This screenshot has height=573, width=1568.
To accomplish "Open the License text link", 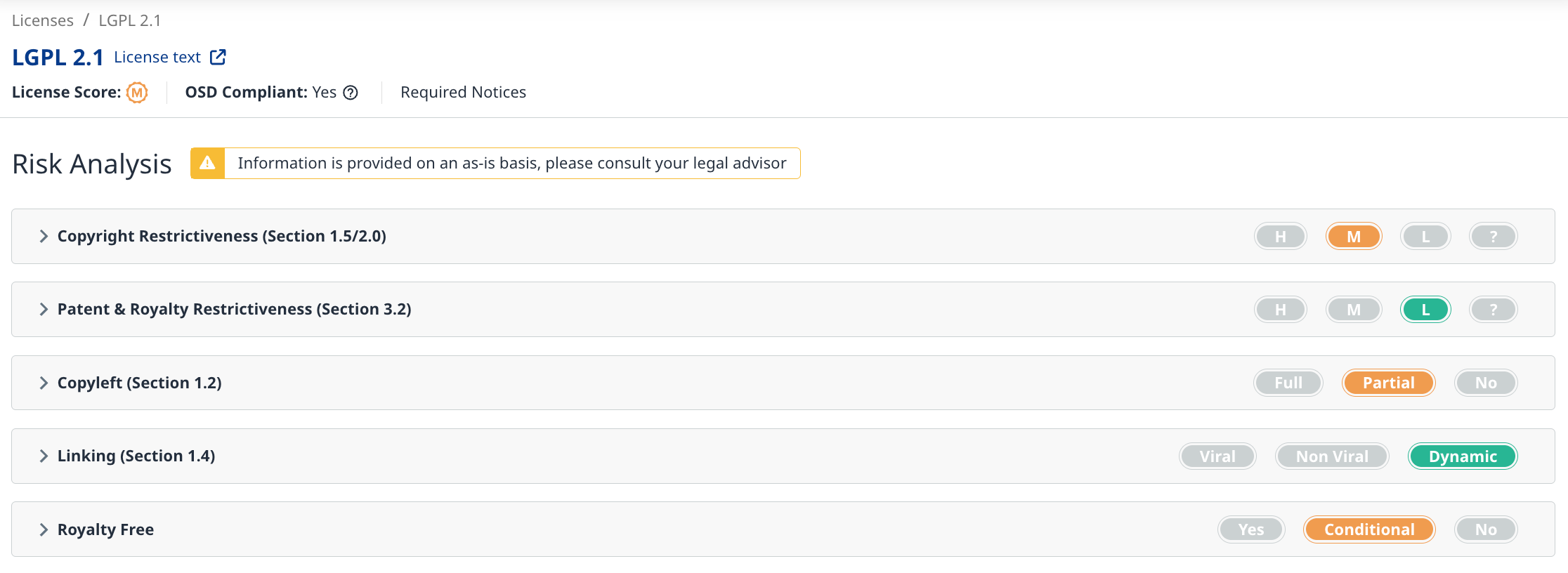I will (x=157, y=58).
